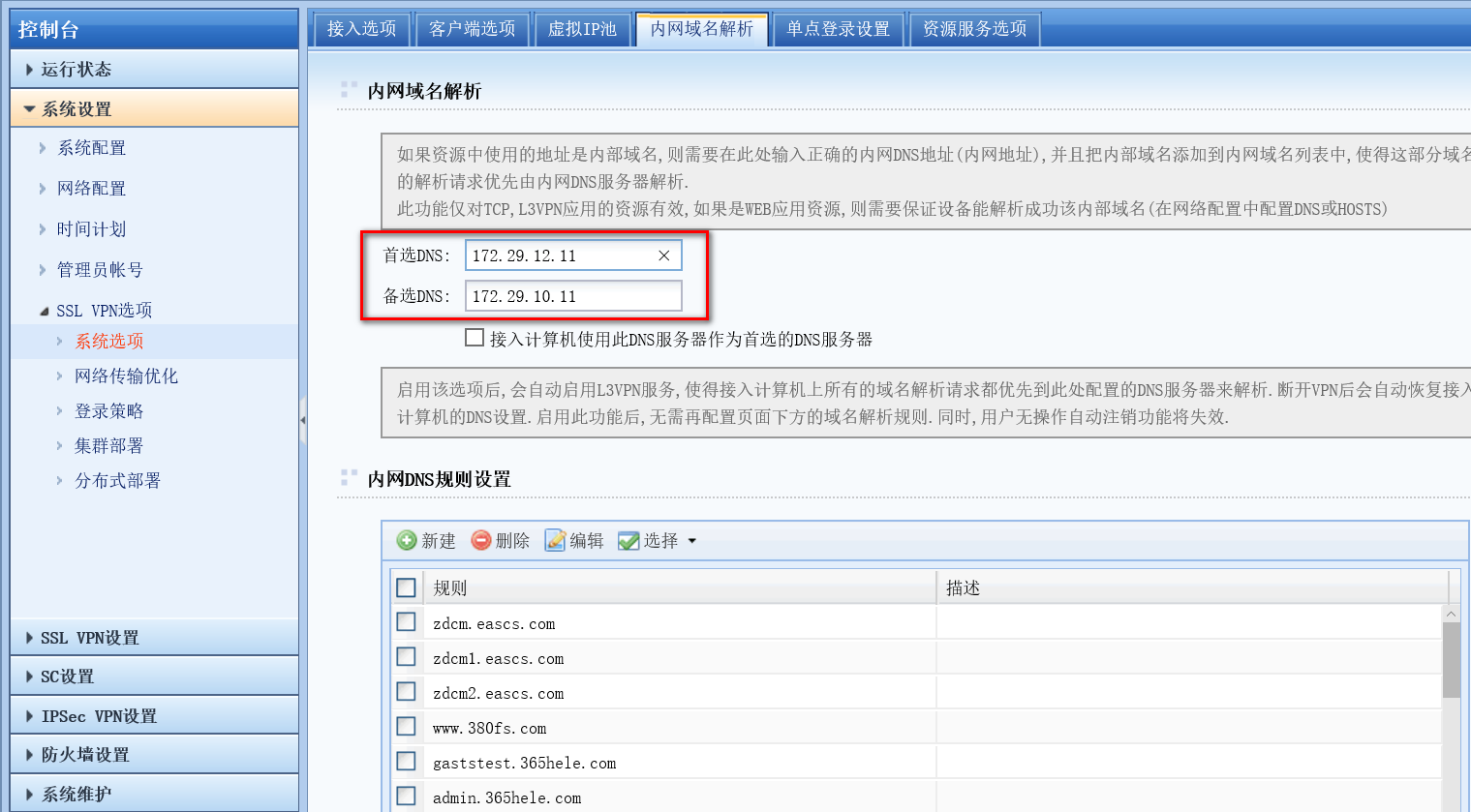Enable using this DNS server as preferred
The width and height of the screenshot is (1471, 812).
point(475,338)
